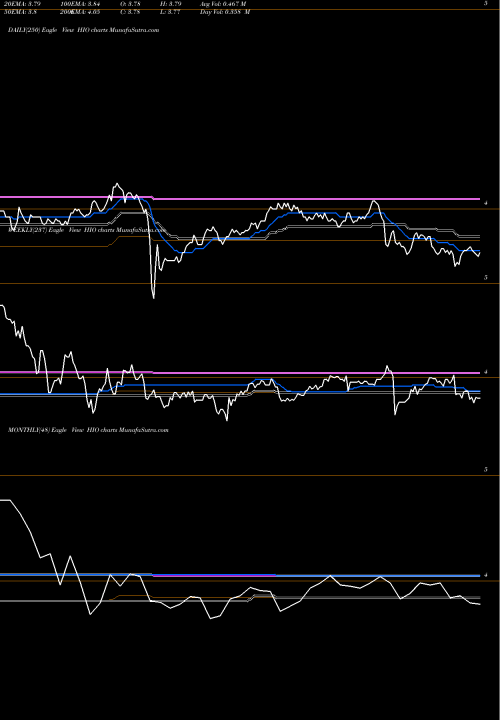500x720 pixels.
Task: Click the WEEKLY Eagle View chart title
Action: (86, 230)
